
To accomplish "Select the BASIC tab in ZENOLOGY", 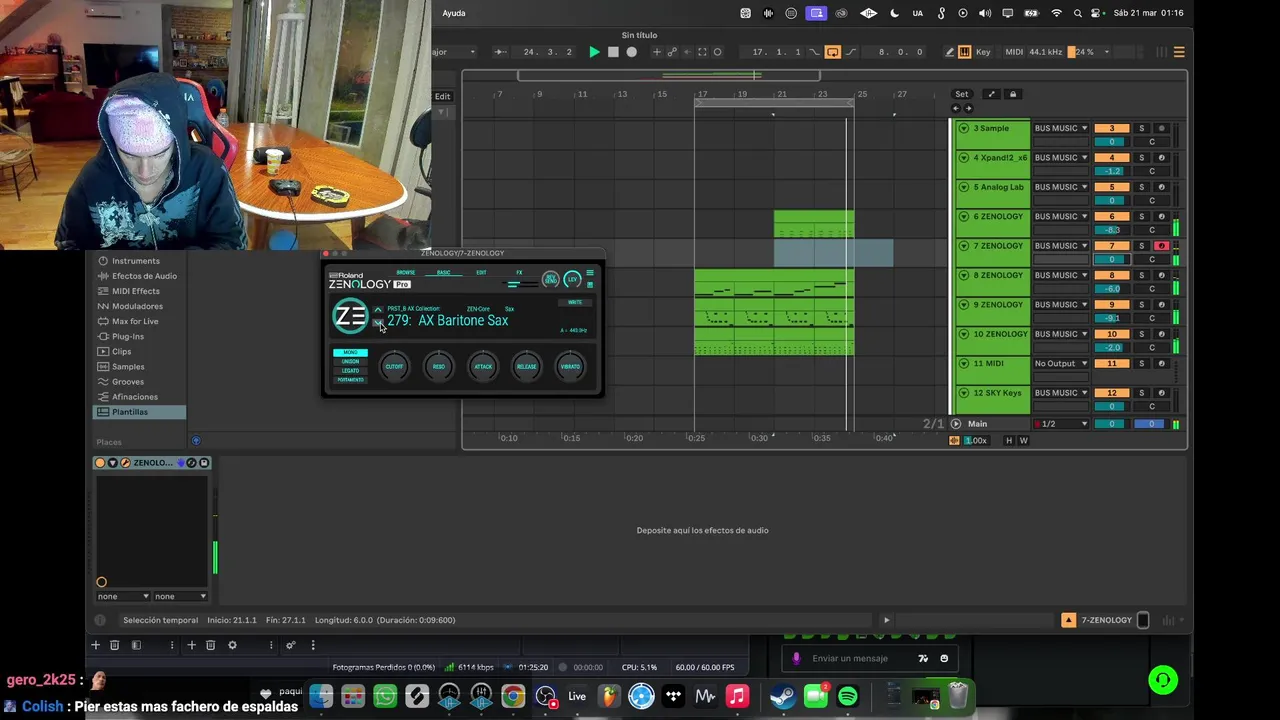I will tap(443, 272).
